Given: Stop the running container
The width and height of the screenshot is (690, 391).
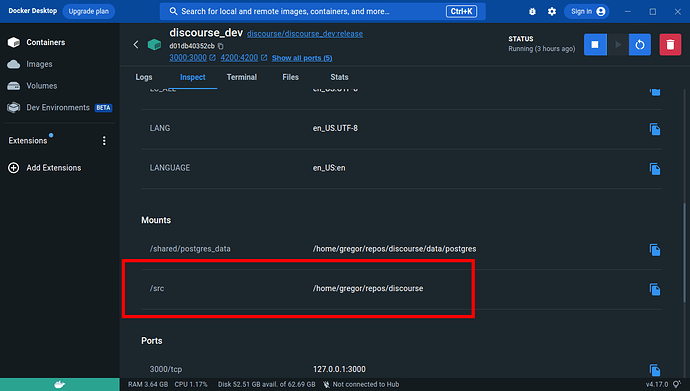Looking at the screenshot, I should pos(595,44).
